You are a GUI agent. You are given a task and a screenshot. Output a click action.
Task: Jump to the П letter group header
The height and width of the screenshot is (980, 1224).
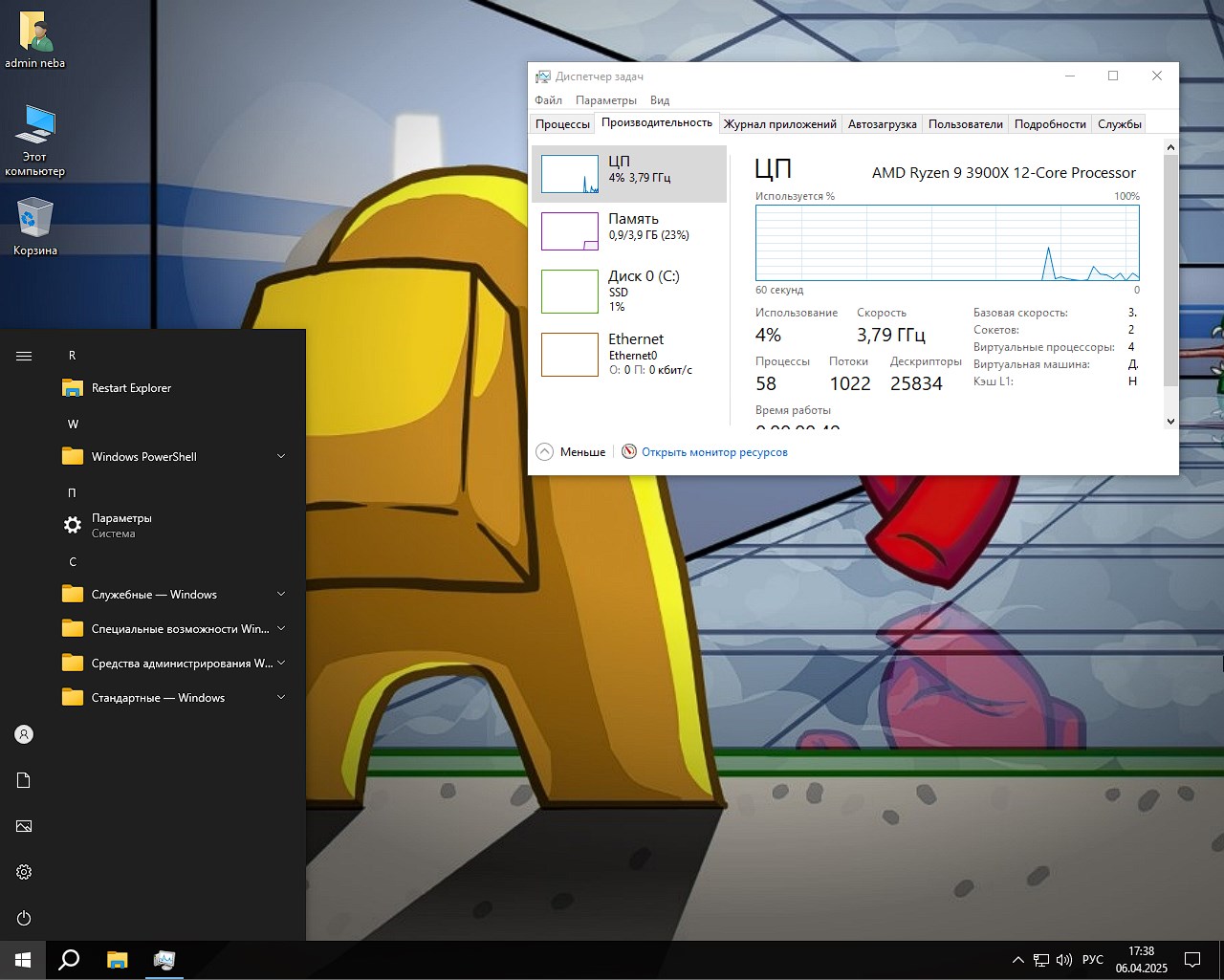[72, 493]
